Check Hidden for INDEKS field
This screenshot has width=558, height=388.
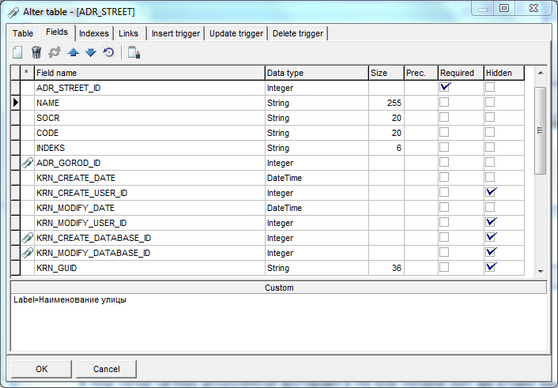[x=490, y=147]
